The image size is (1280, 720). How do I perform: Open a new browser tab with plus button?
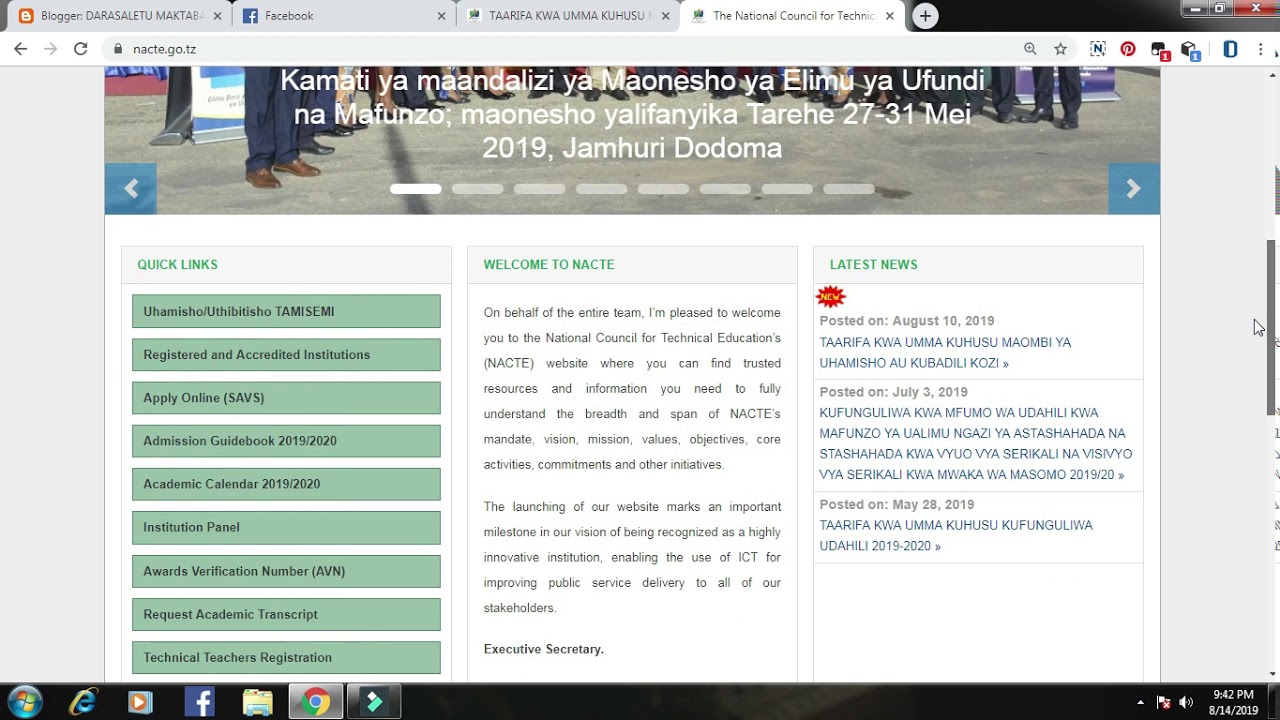pyautogui.click(x=925, y=16)
